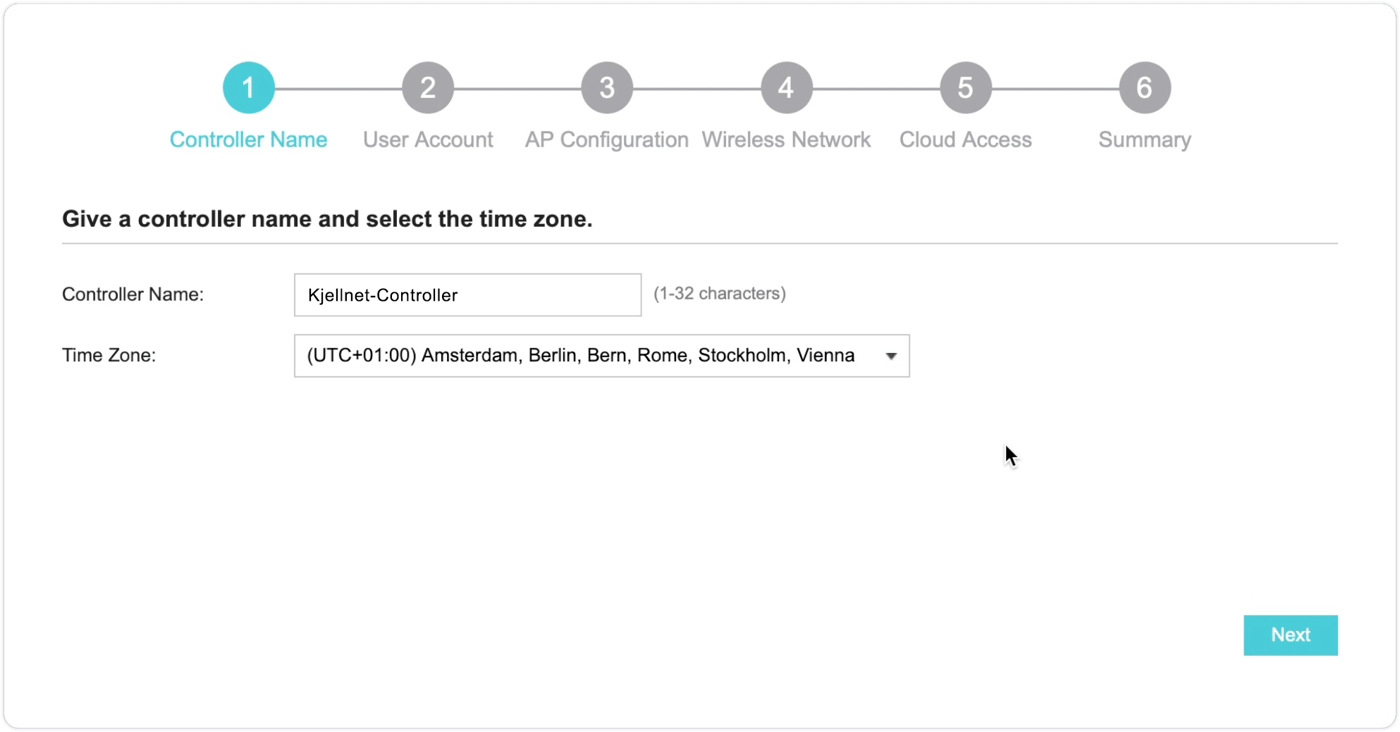Jump to the AP Configuration step label

(x=607, y=140)
